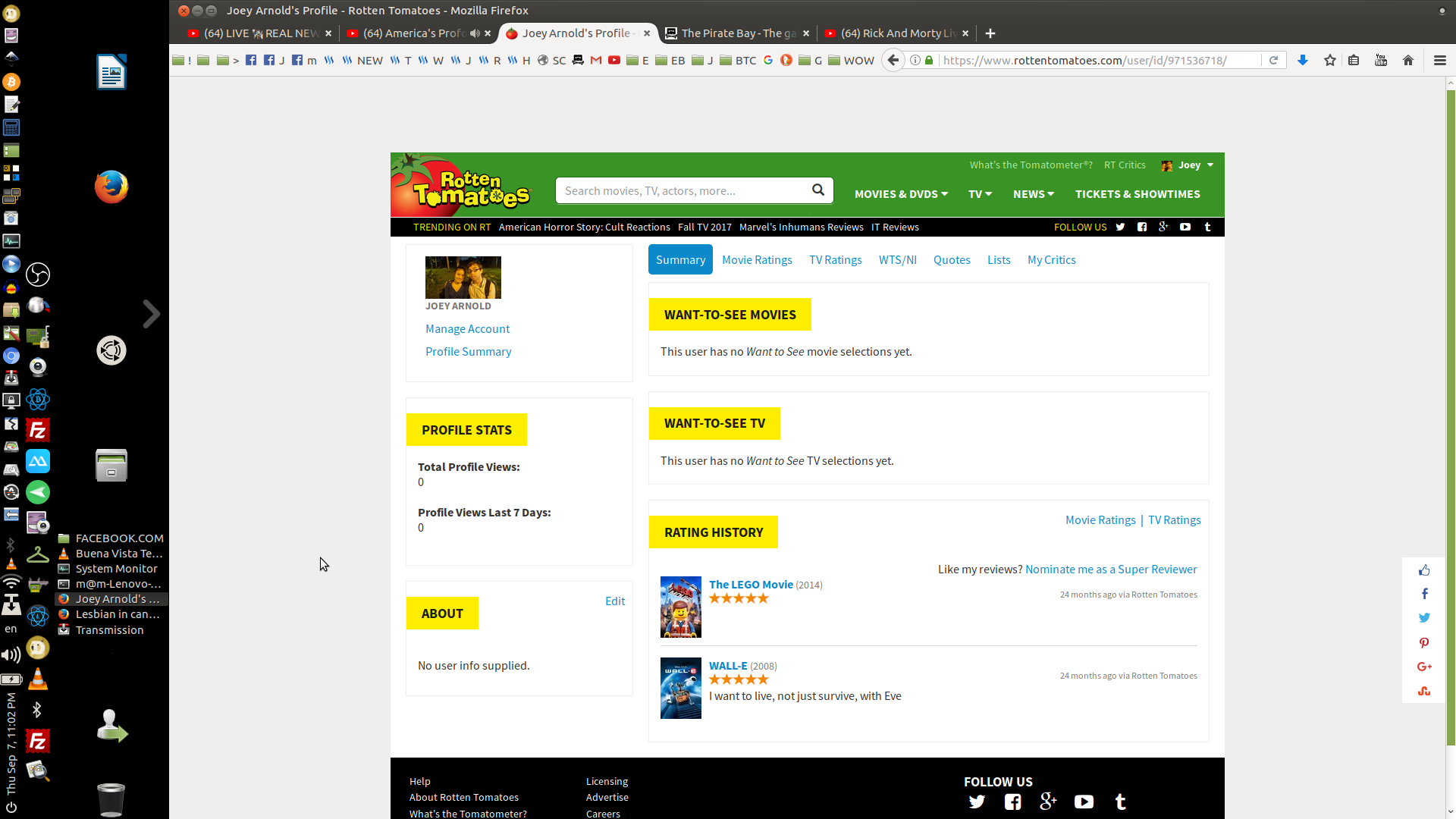The height and width of the screenshot is (819, 1456).
Task: Open the WTS/NI tab
Action: pos(898,260)
